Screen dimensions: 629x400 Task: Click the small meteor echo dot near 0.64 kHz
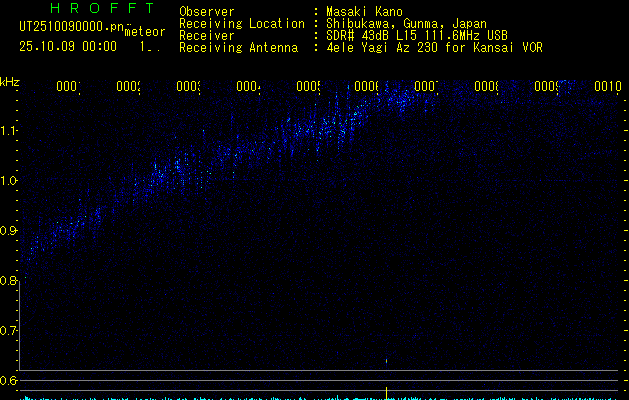[387, 360]
